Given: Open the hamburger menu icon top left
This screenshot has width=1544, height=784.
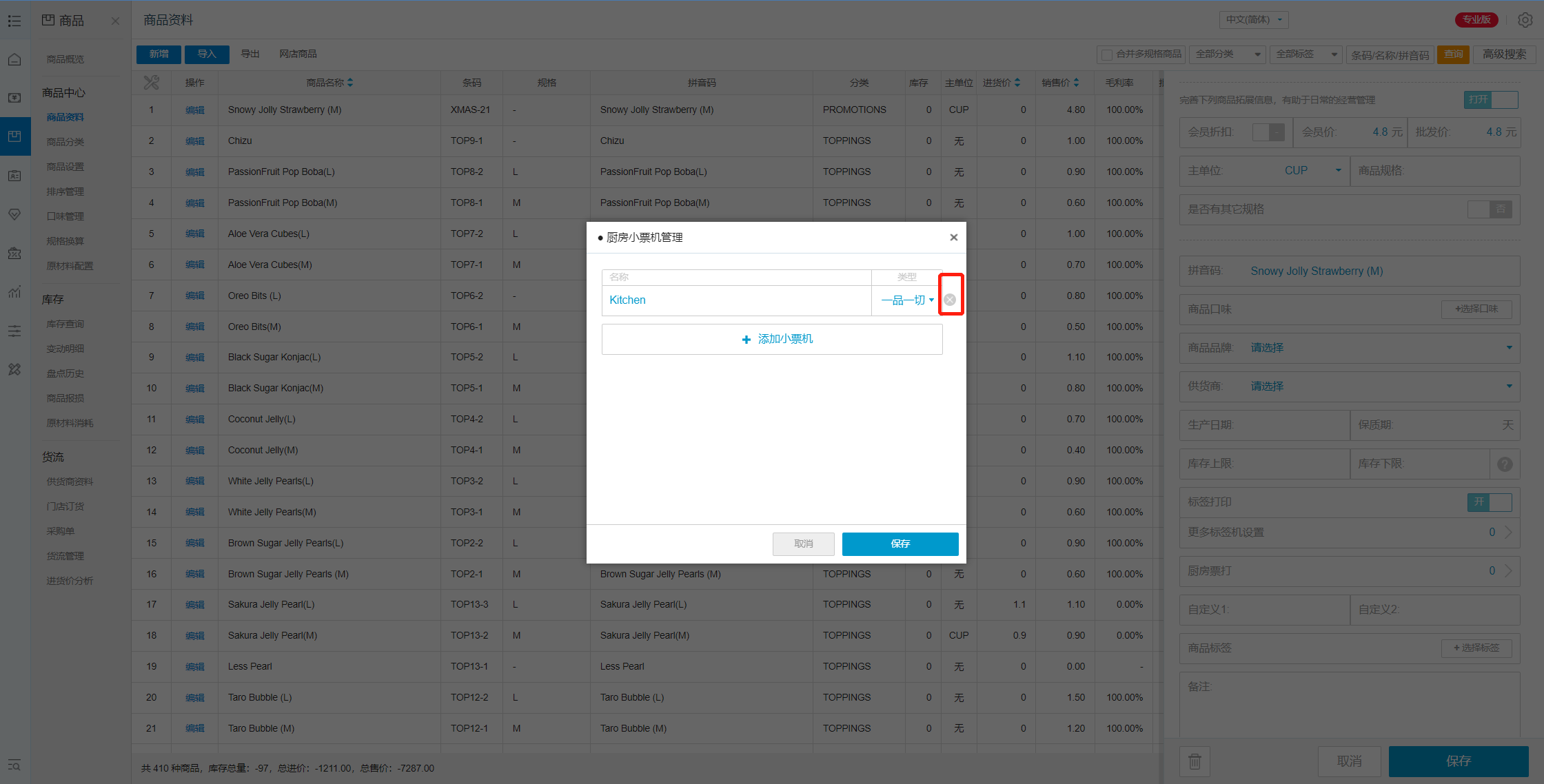Looking at the screenshot, I should [x=14, y=21].
